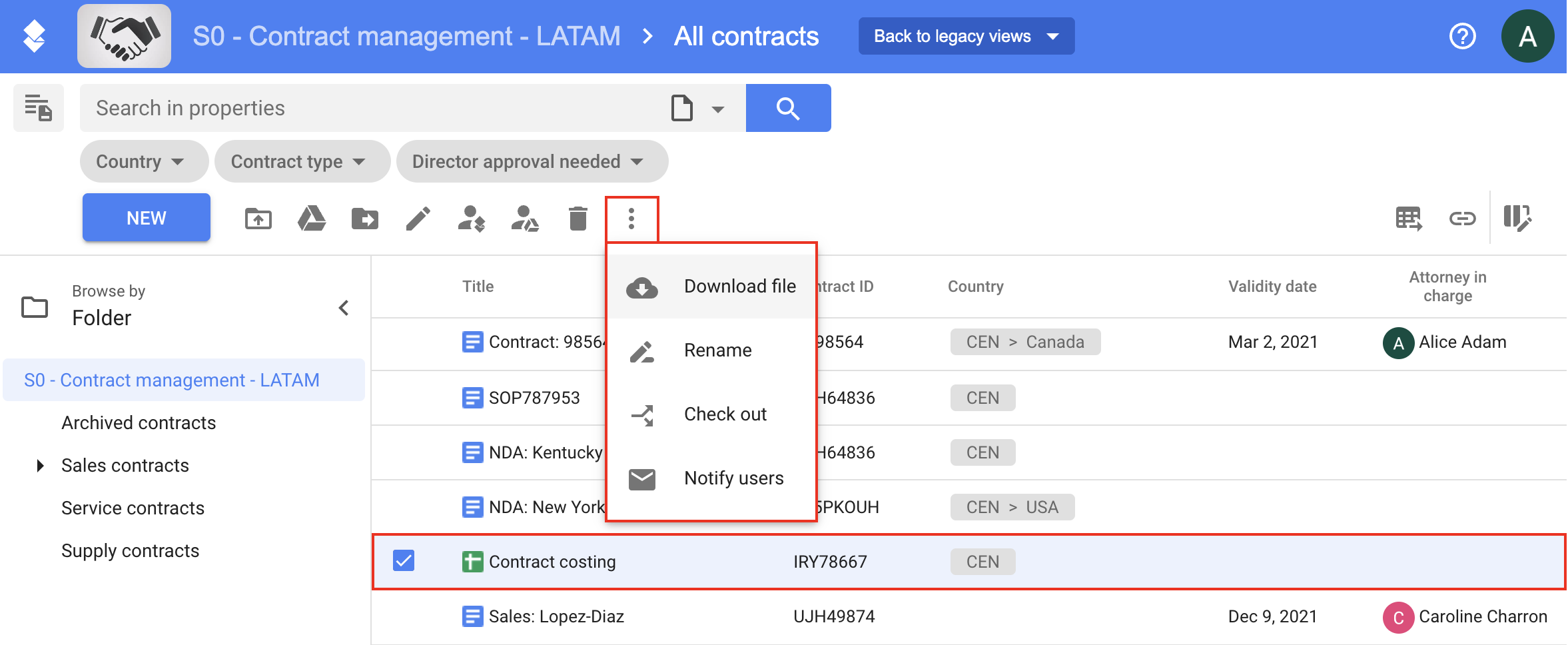The height and width of the screenshot is (645, 1568).
Task: Open Sales contracts folder
Action: [125, 466]
